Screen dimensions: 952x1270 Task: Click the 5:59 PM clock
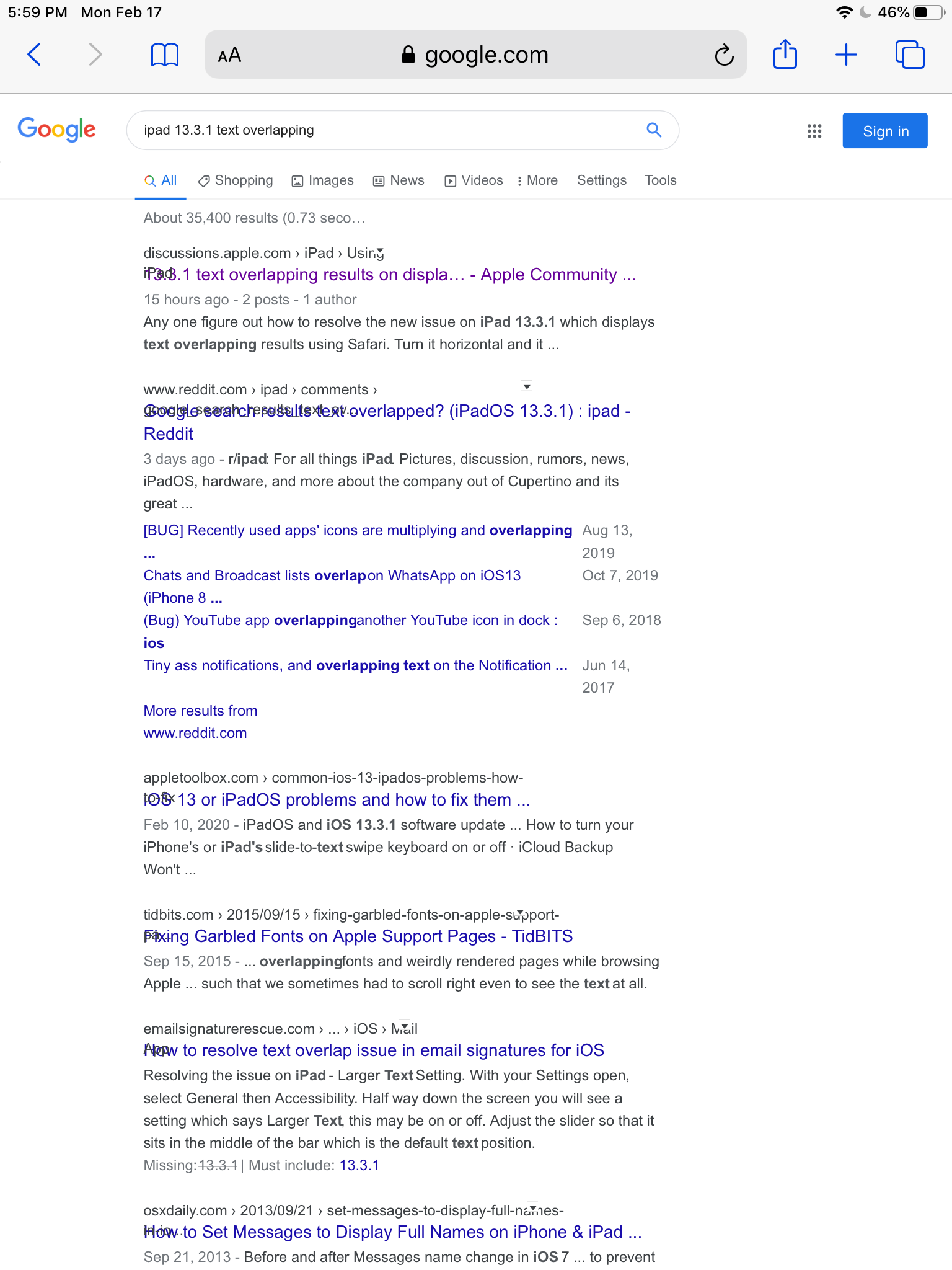[38, 12]
